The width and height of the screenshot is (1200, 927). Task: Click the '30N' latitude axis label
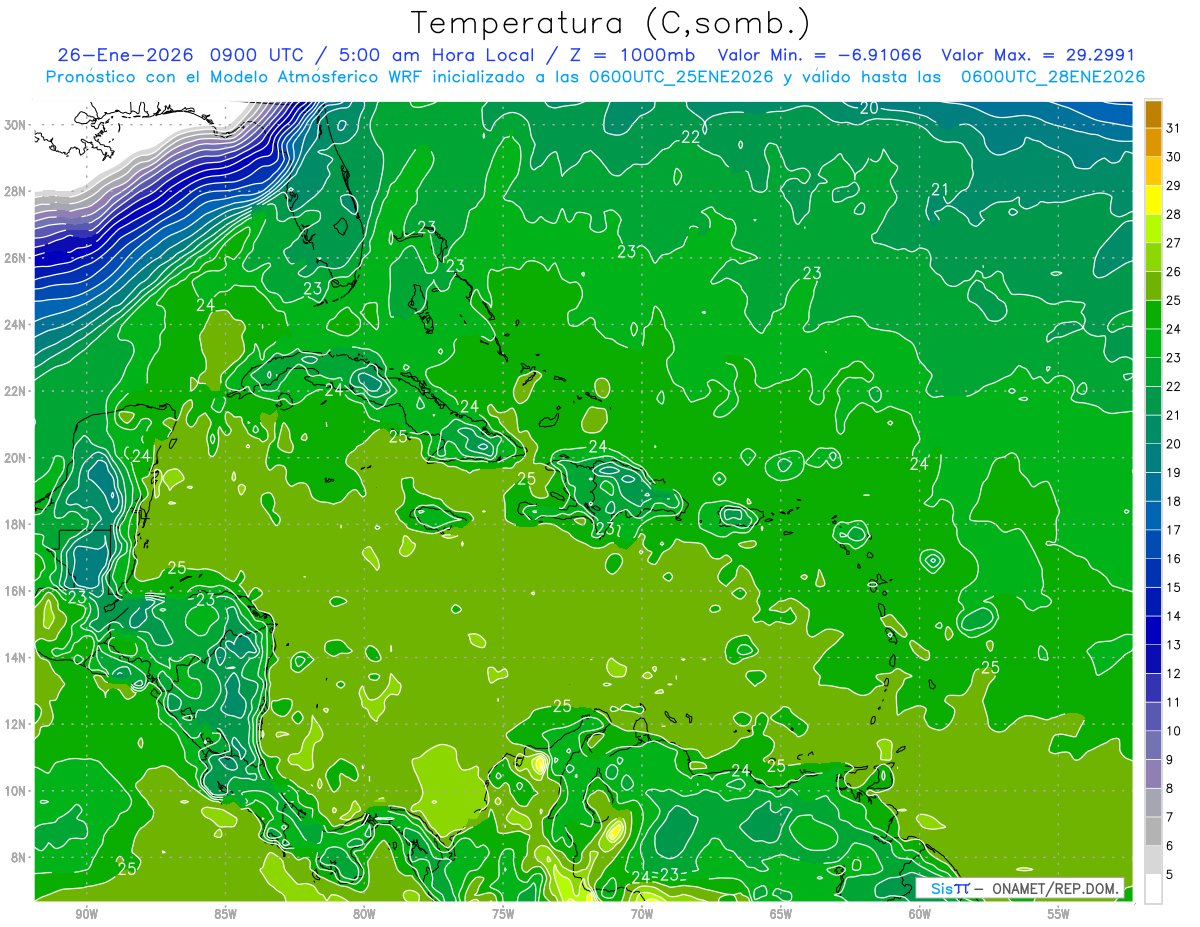pyautogui.click(x=16, y=125)
